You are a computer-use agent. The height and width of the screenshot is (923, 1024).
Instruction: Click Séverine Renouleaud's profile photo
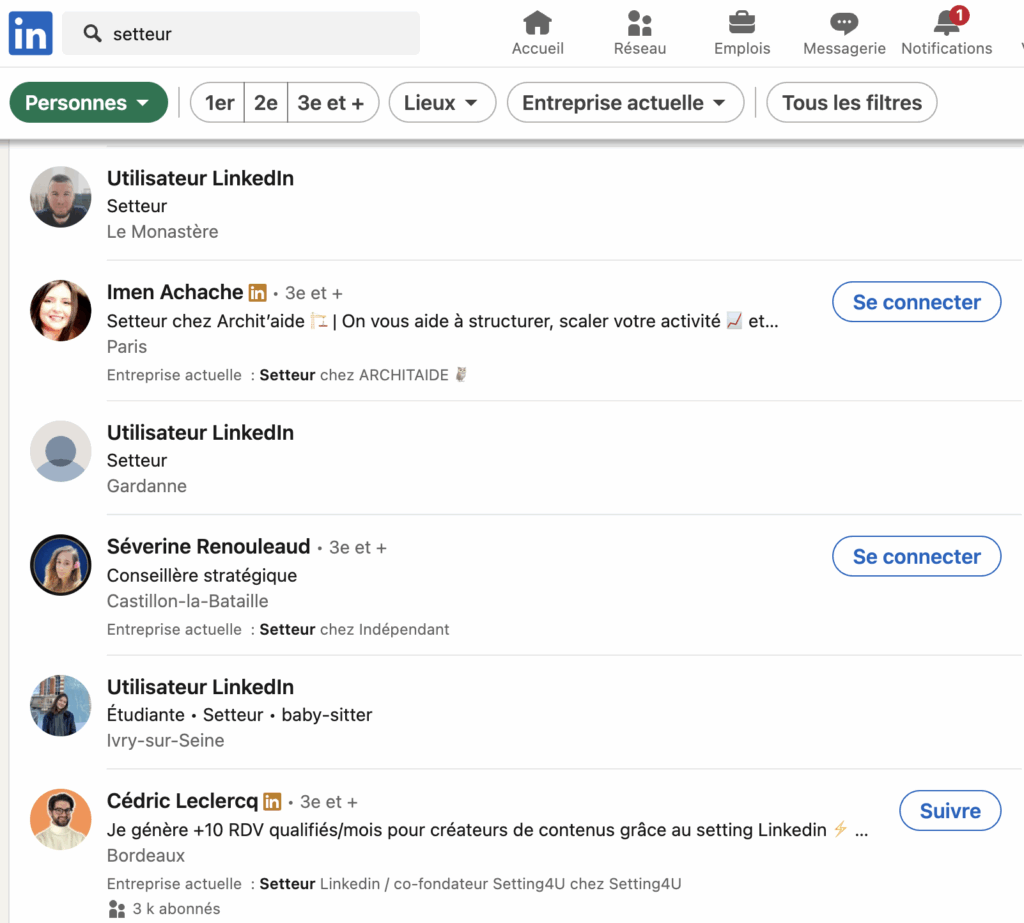[61, 565]
